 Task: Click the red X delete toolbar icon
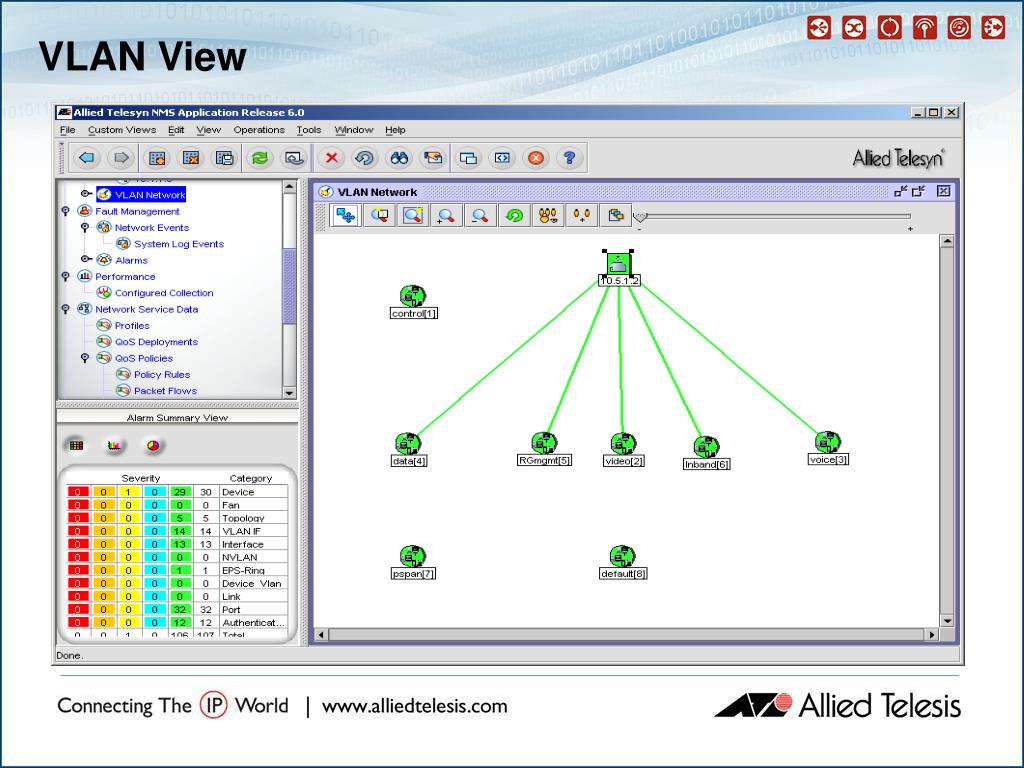332,158
